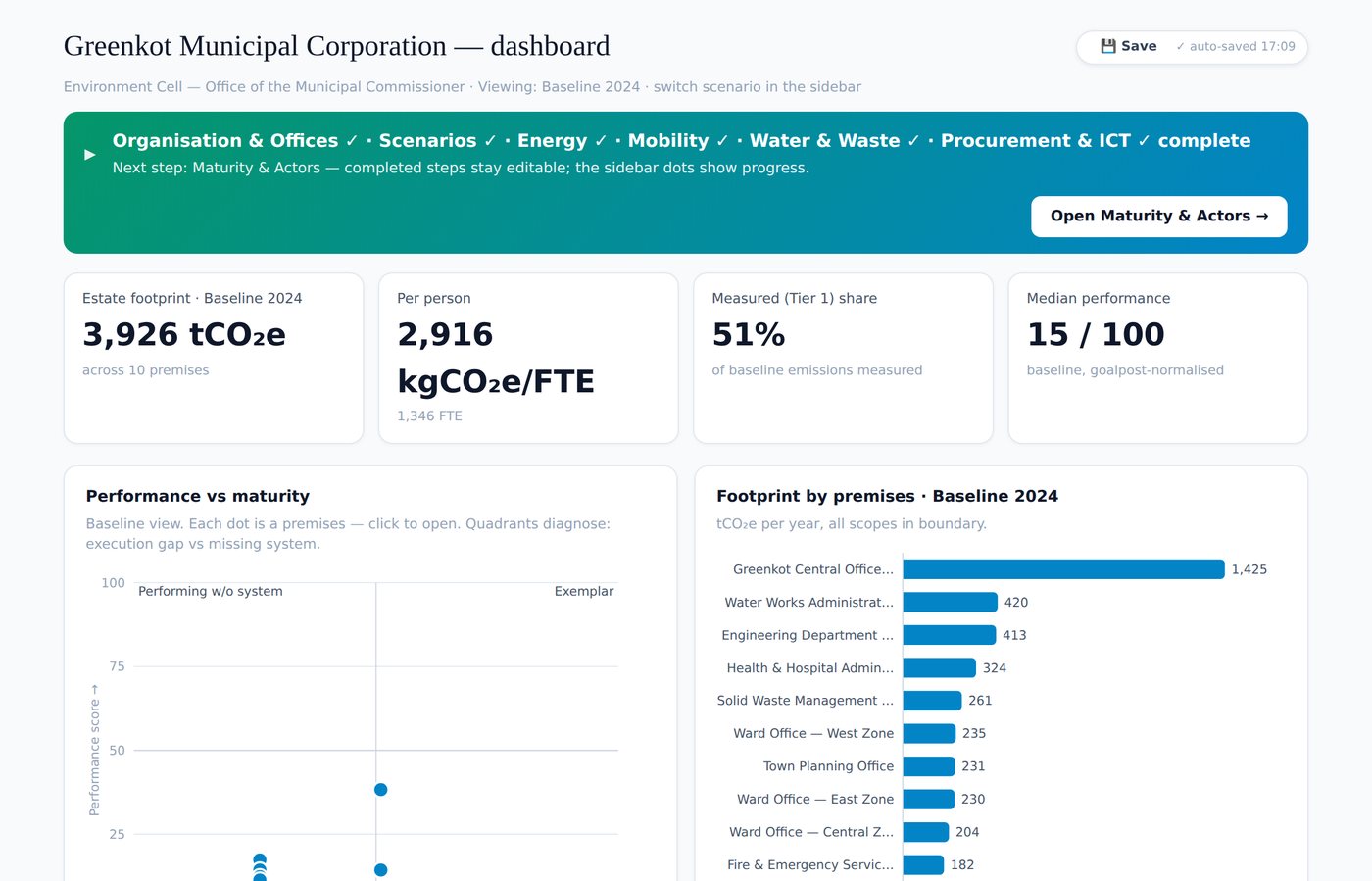Click the Water Works Administrat… bar
Image resolution: width=1372 pixels, height=881 pixels.
950,603
